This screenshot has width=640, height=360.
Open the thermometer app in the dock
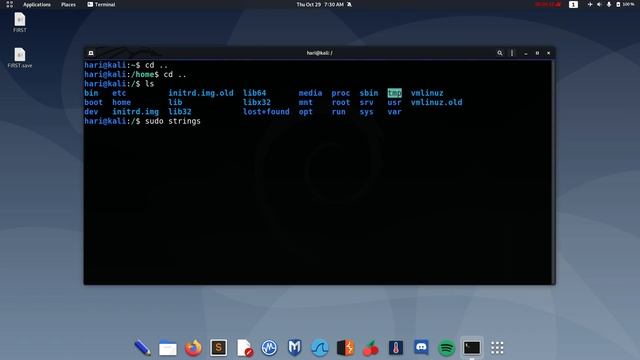pos(396,348)
